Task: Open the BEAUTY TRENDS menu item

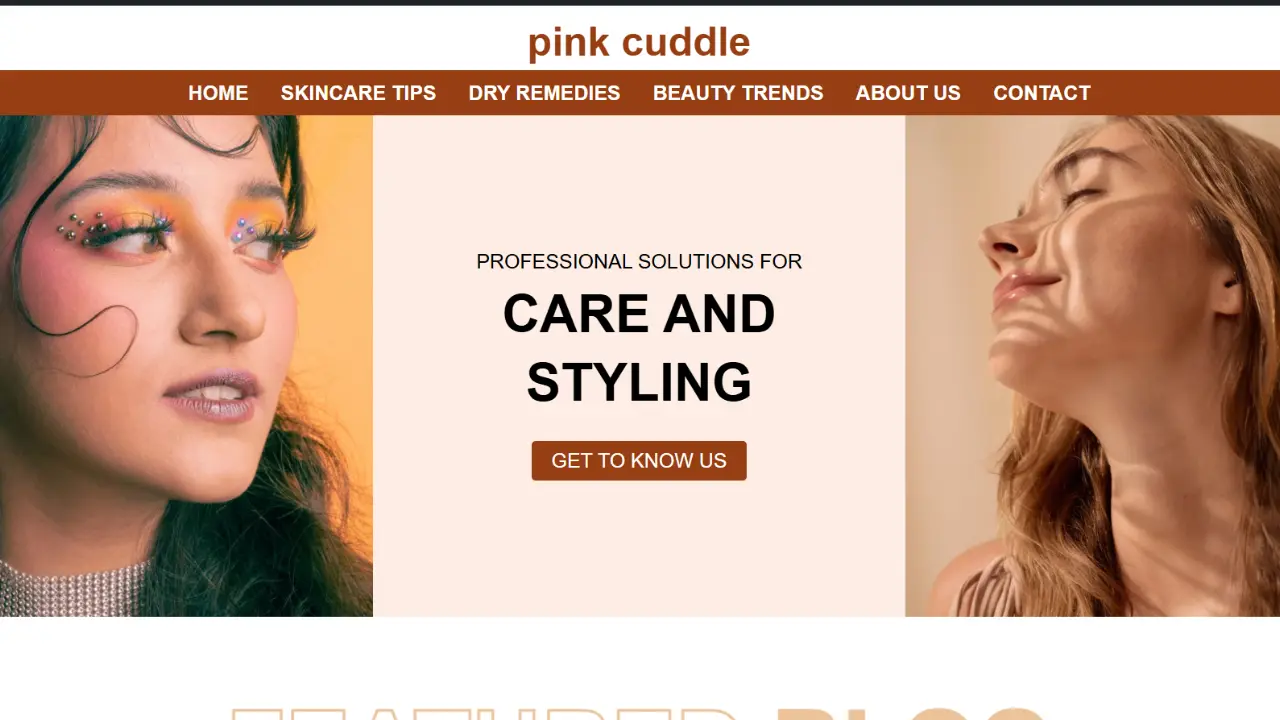Action: tap(738, 93)
